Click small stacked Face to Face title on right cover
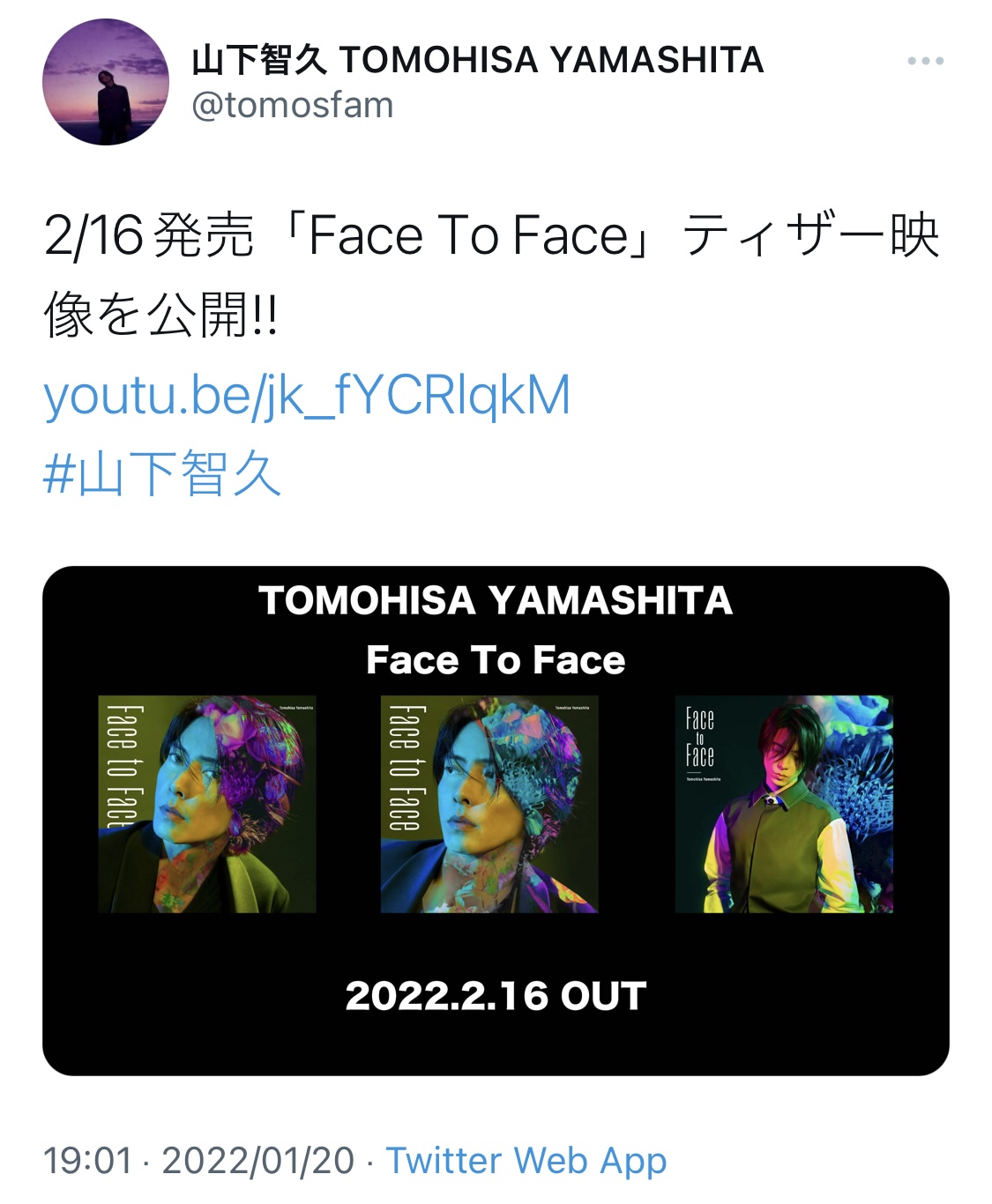992x1204 pixels. [x=700, y=738]
